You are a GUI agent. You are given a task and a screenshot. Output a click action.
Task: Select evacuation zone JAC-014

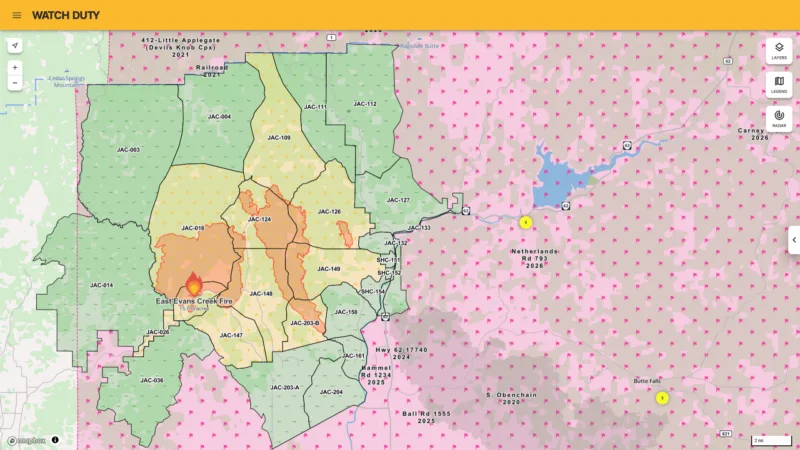[x=102, y=285]
